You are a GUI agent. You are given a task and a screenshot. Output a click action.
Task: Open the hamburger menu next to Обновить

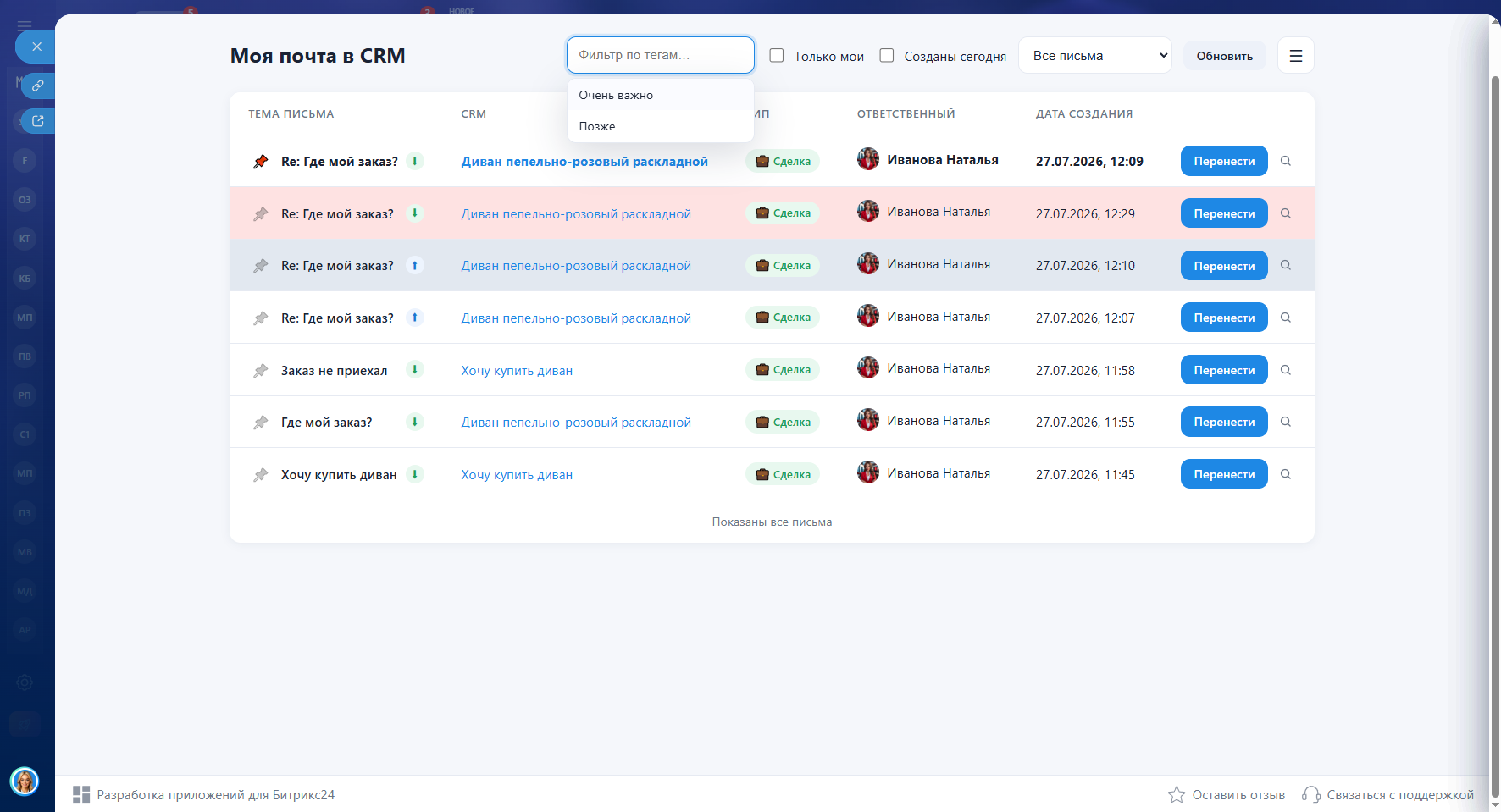pyautogui.click(x=1295, y=56)
